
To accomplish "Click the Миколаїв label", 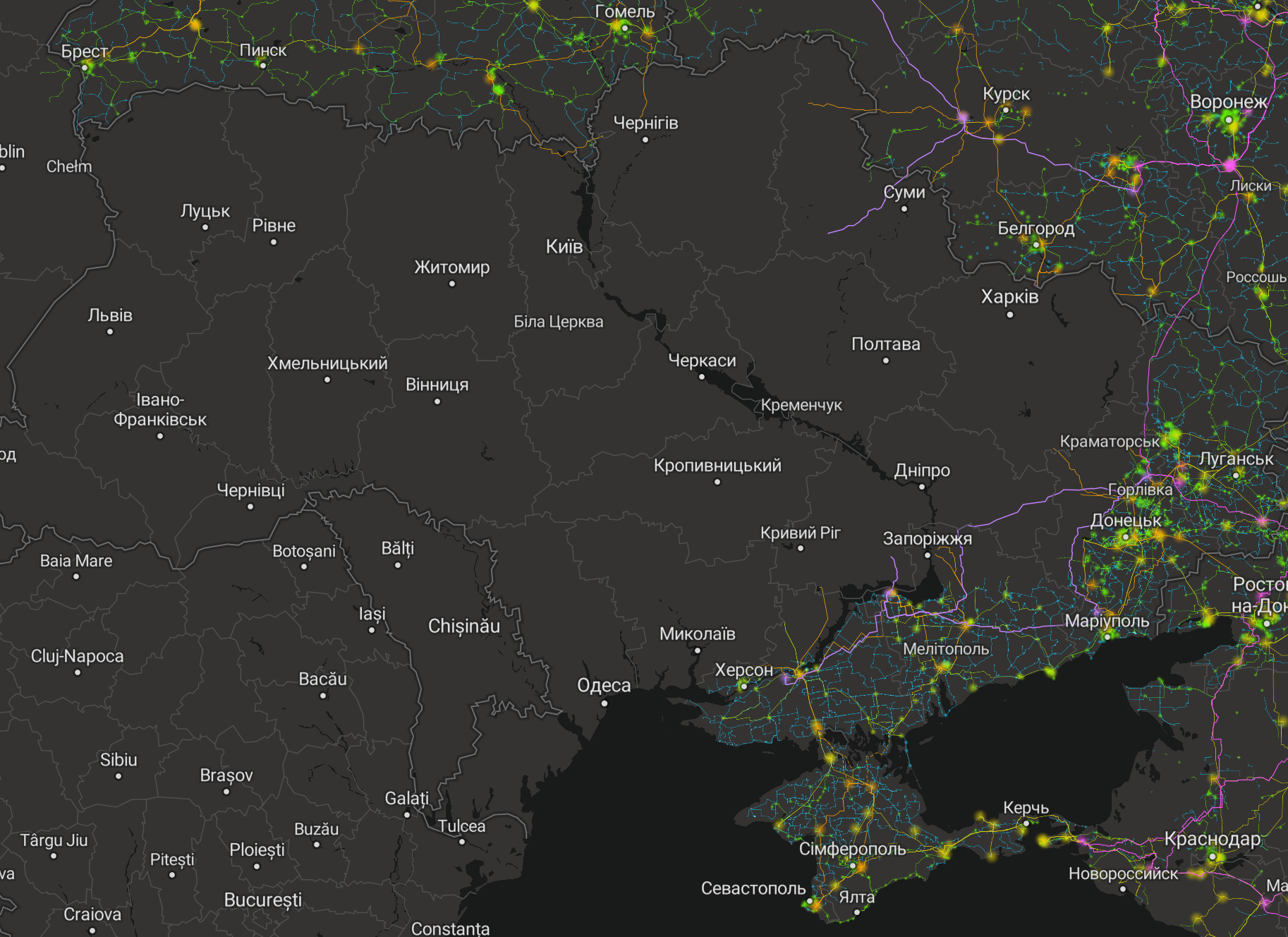I will tap(698, 634).
